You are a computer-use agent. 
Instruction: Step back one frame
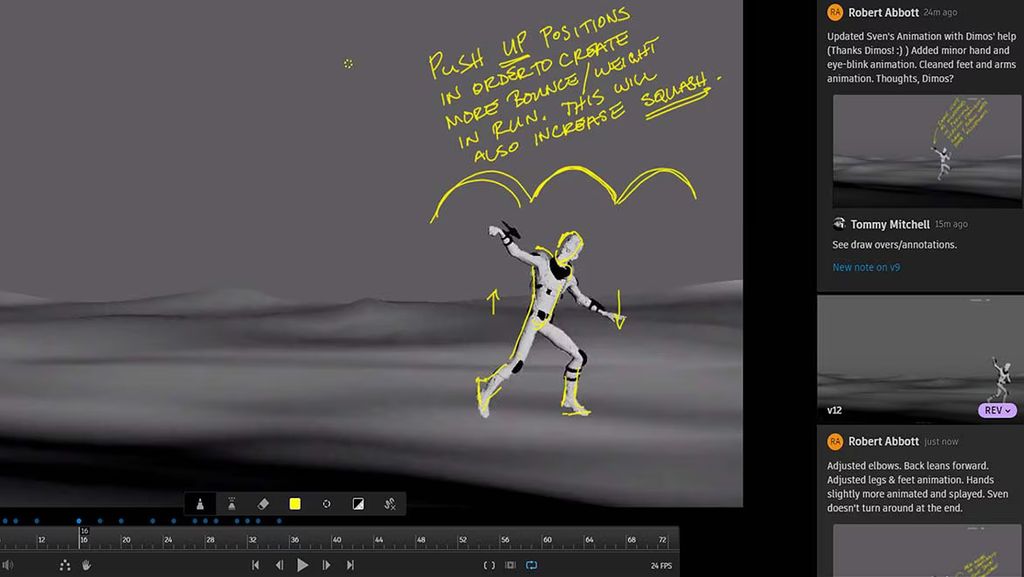coord(280,565)
